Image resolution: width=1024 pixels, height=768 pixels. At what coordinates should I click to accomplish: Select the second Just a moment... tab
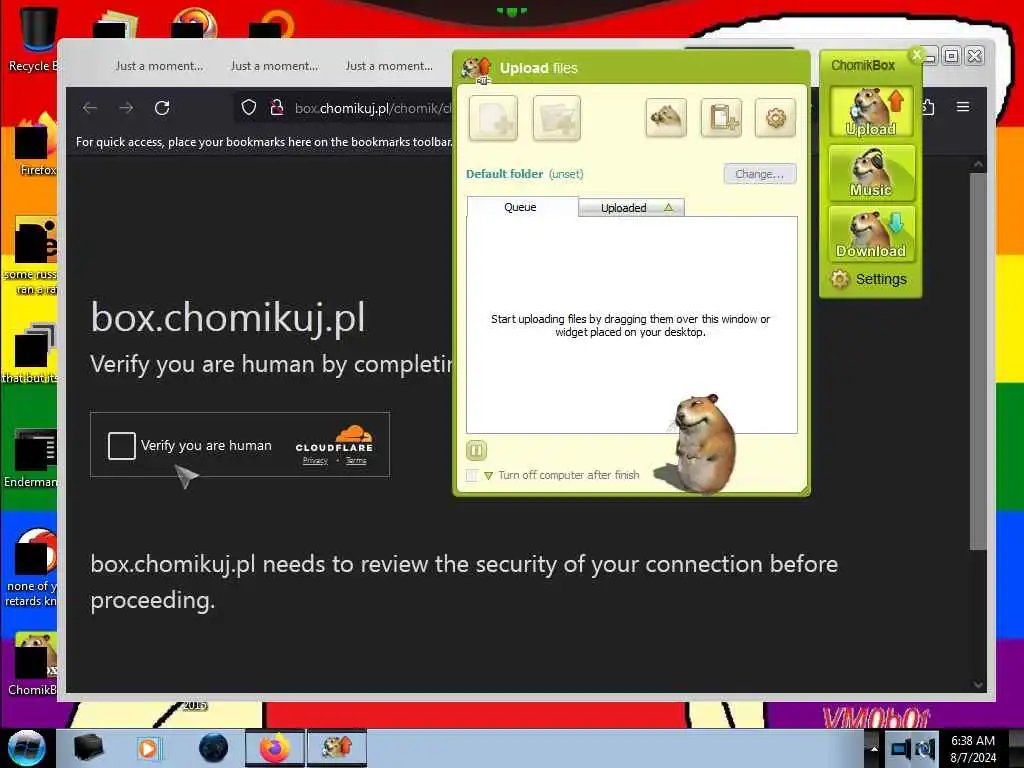coord(274,66)
